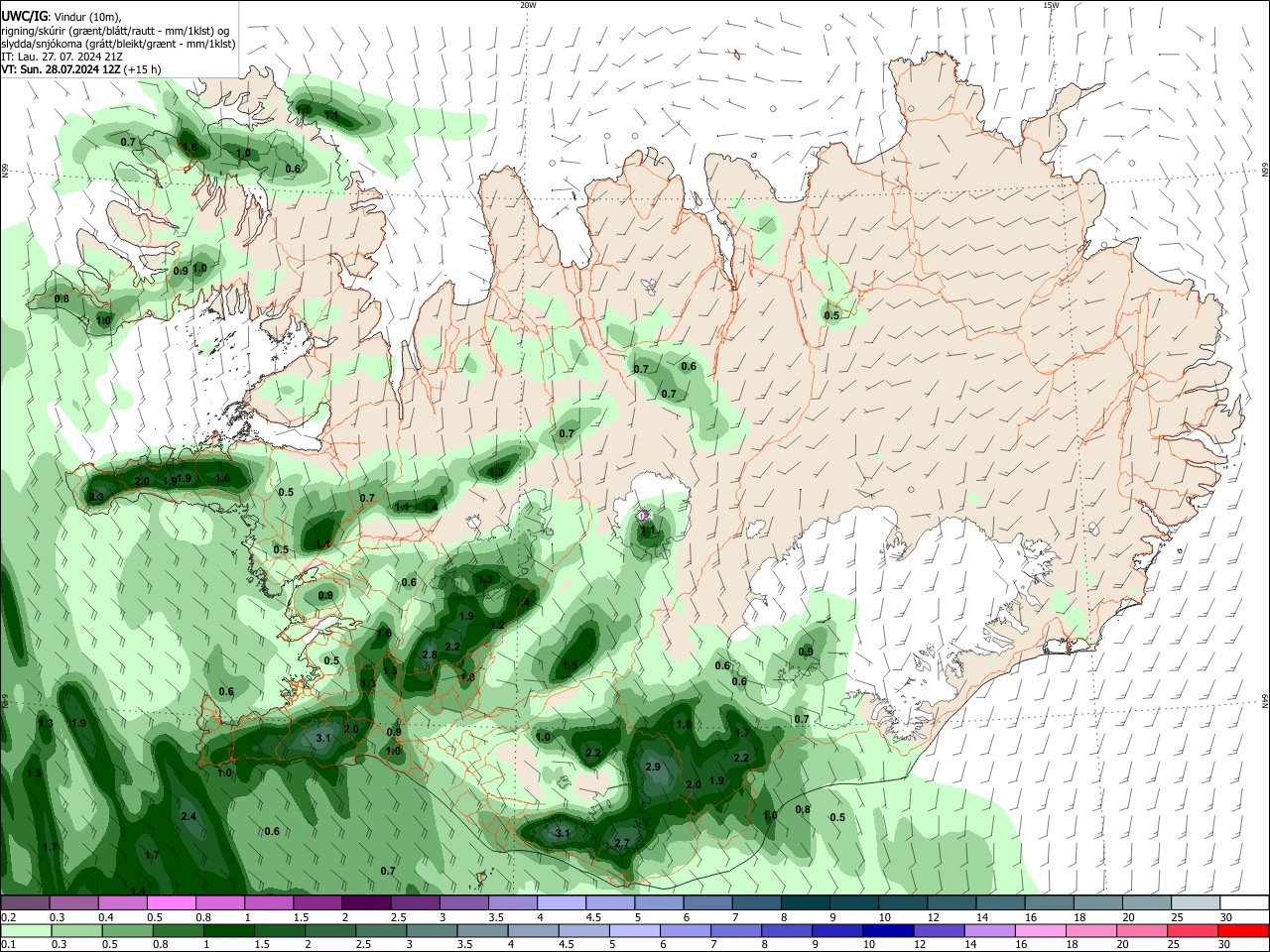This screenshot has width=1270, height=952.
Task: Click the 'VT: Sun. 28.07.2024 12Z (+15 h)' line
Action: (81, 69)
